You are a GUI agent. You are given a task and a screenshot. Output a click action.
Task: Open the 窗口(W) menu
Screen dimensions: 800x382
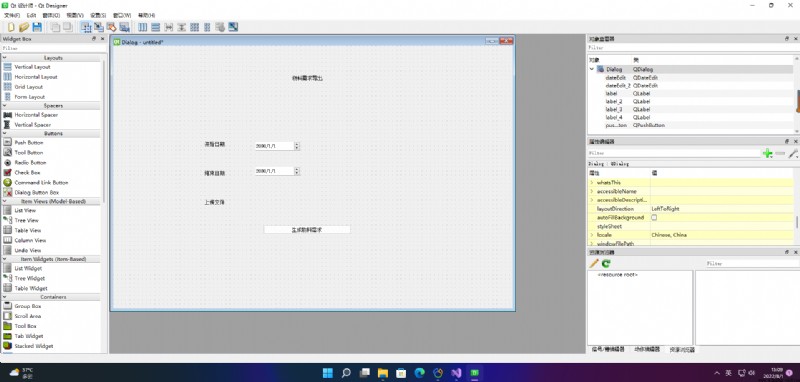click(x=122, y=15)
